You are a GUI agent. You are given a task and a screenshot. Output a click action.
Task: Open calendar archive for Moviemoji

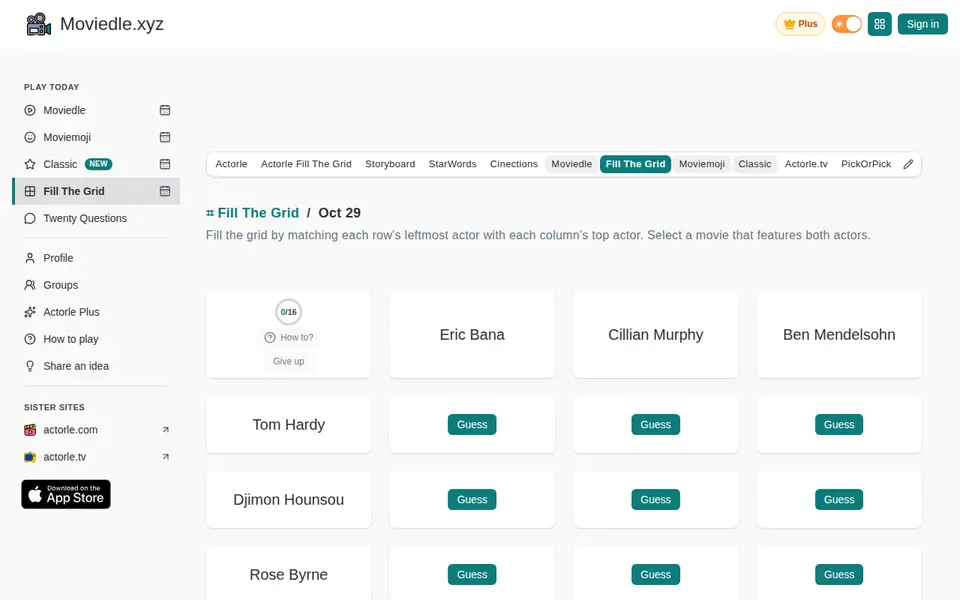pyautogui.click(x=165, y=137)
